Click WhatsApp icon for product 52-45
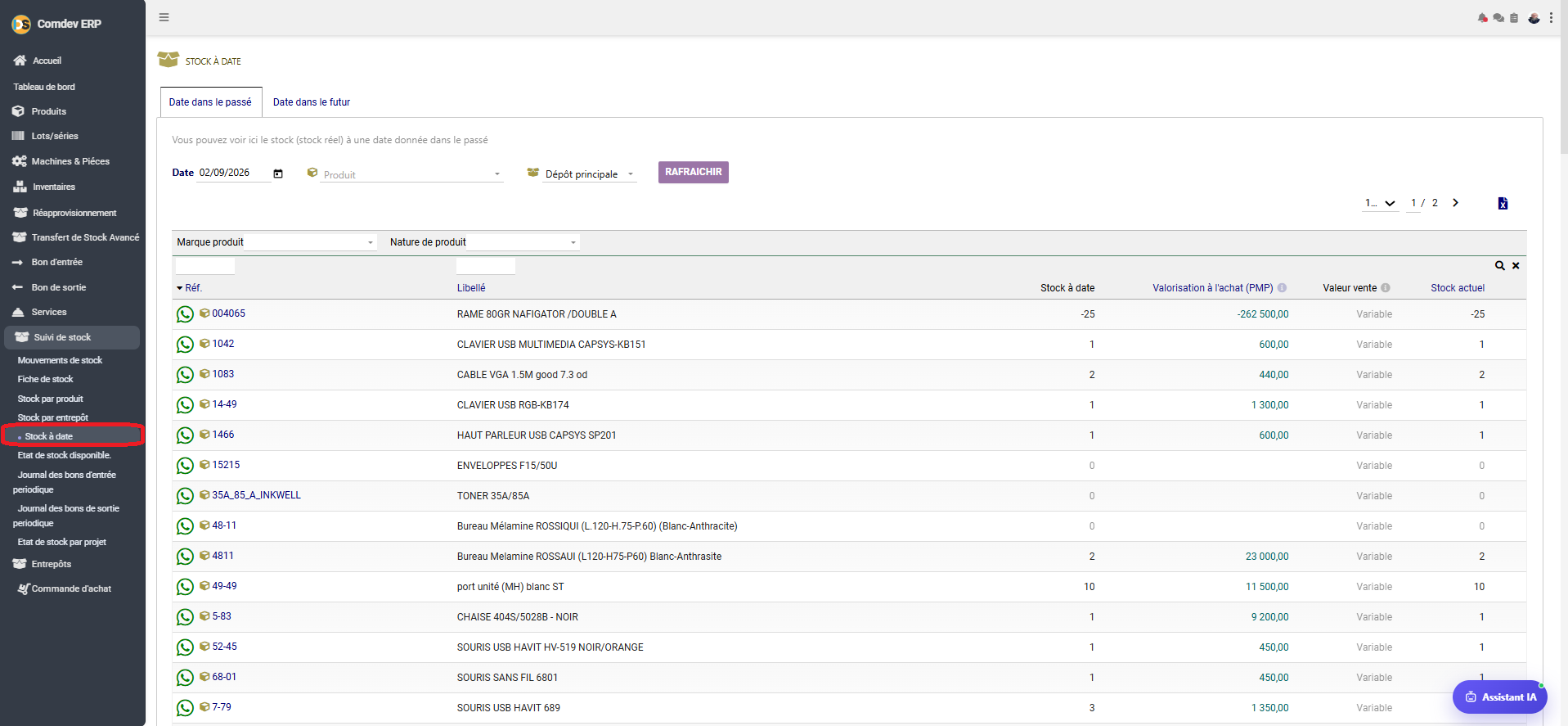 pos(186,647)
